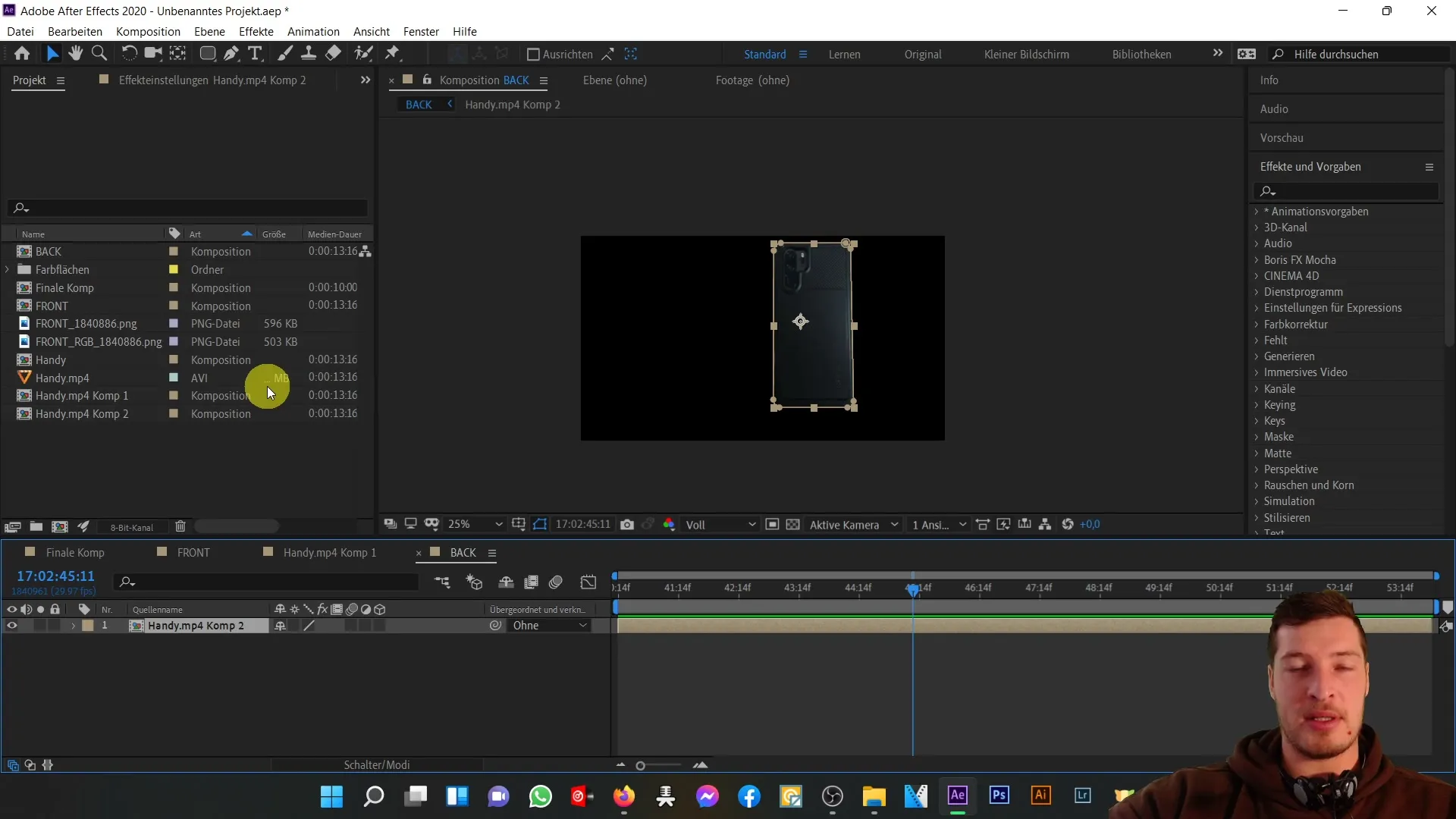Viewport: 1456px width, 819px height.
Task: Click the Snapshot camera icon
Action: point(629,525)
